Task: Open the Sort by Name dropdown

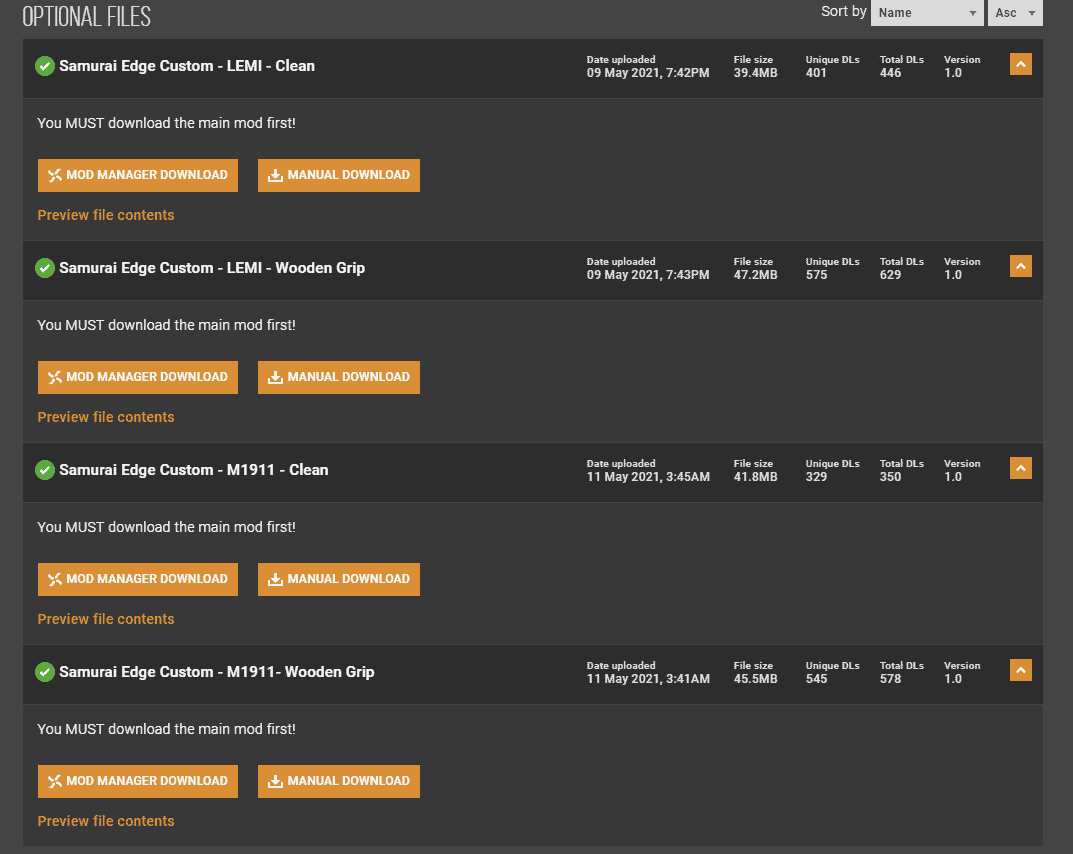Action: click(x=927, y=12)
